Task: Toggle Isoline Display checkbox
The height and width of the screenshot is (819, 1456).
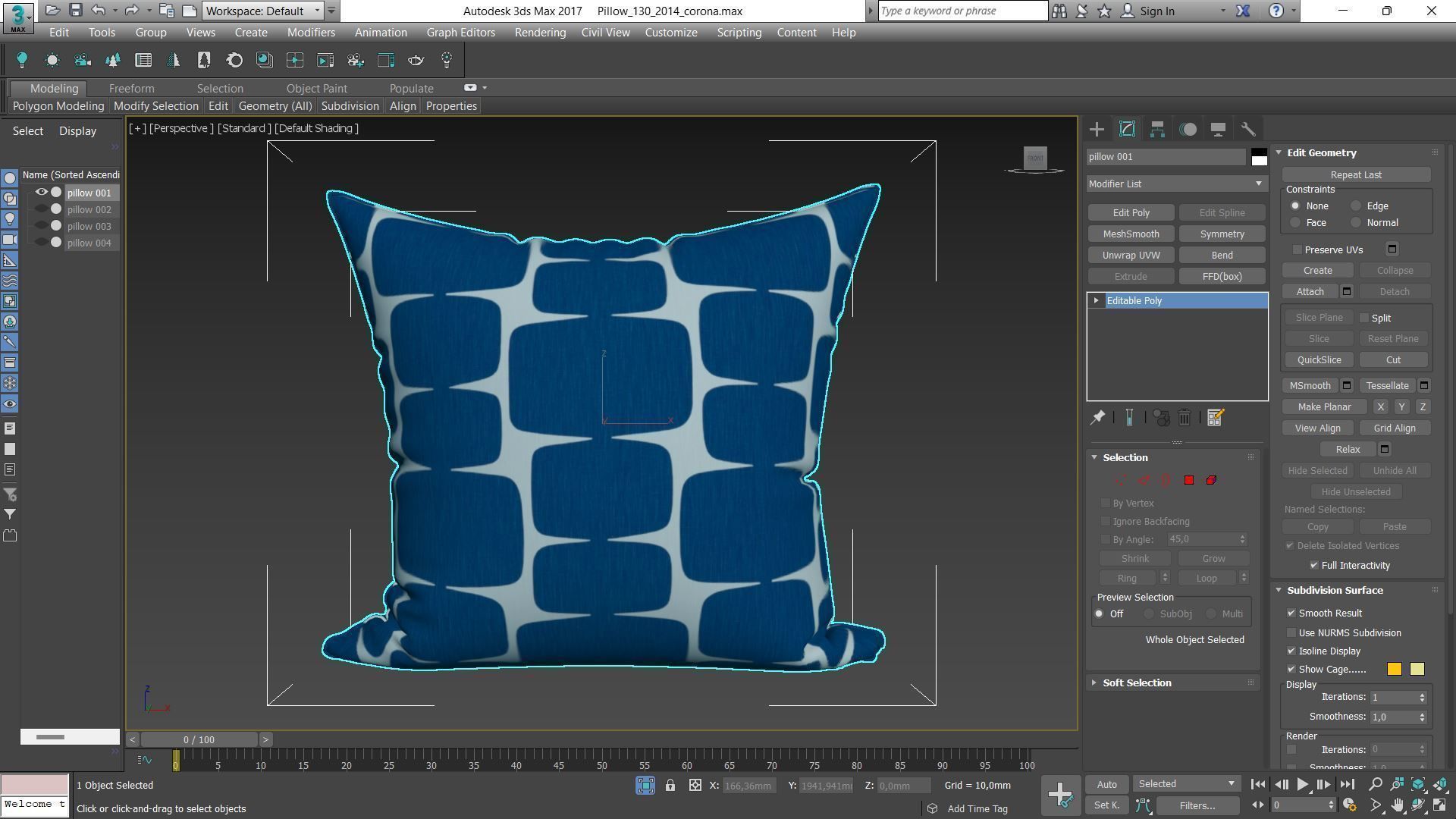Action: click(1291, 651)
